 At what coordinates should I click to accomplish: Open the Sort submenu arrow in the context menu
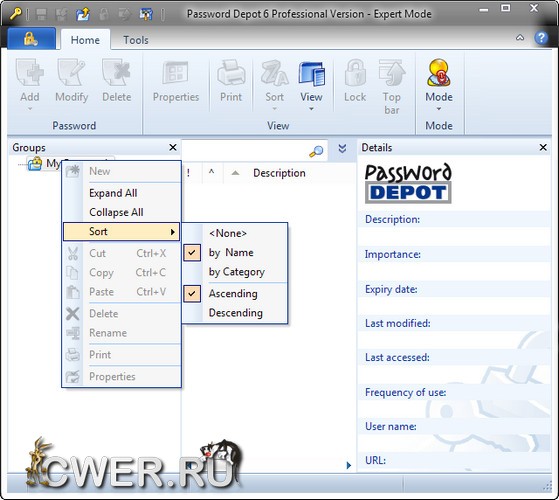(x=173, y=232)
